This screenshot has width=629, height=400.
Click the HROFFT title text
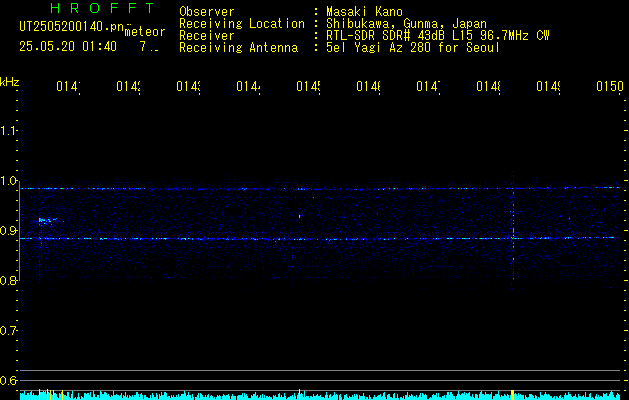point(102,8)
